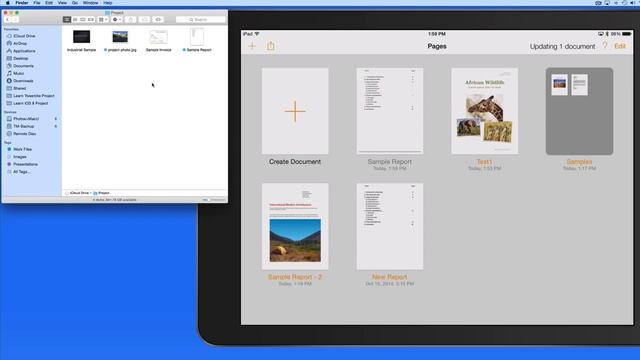This screenshot has width=640, height=360.
Task: Open the New Report document
Action: [389, 227]
